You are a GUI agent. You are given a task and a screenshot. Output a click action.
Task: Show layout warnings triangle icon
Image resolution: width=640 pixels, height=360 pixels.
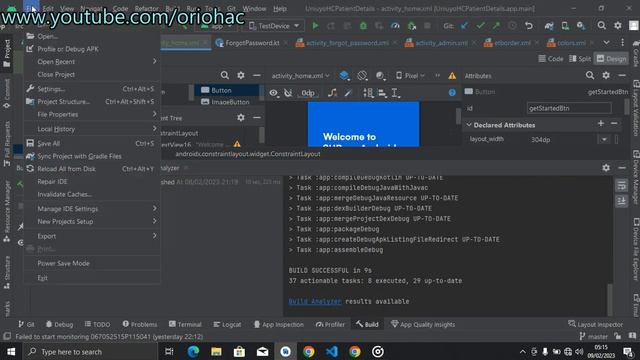452,76
